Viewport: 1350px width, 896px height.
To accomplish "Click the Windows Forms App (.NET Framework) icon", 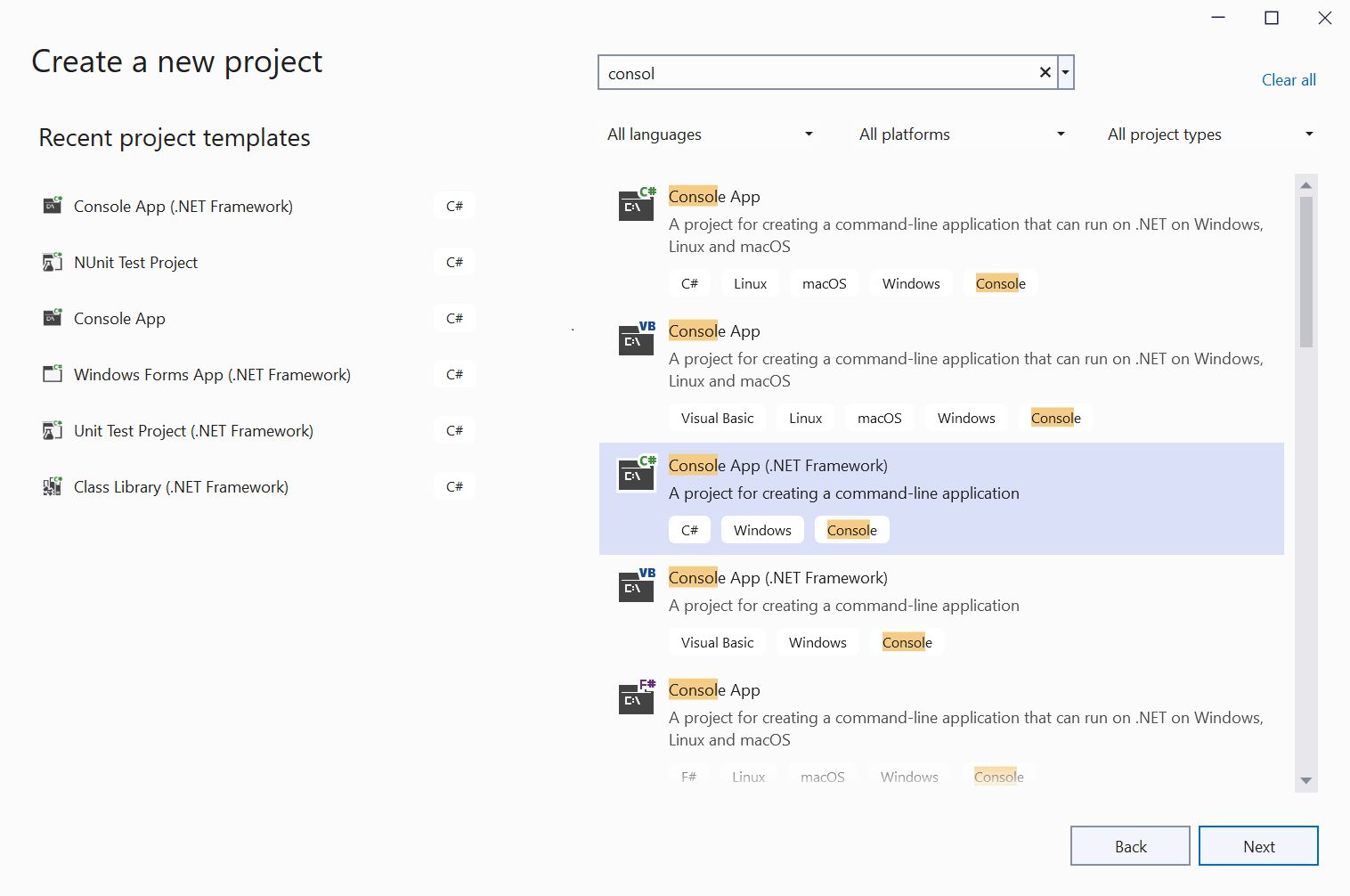I will tap(53, 373).
